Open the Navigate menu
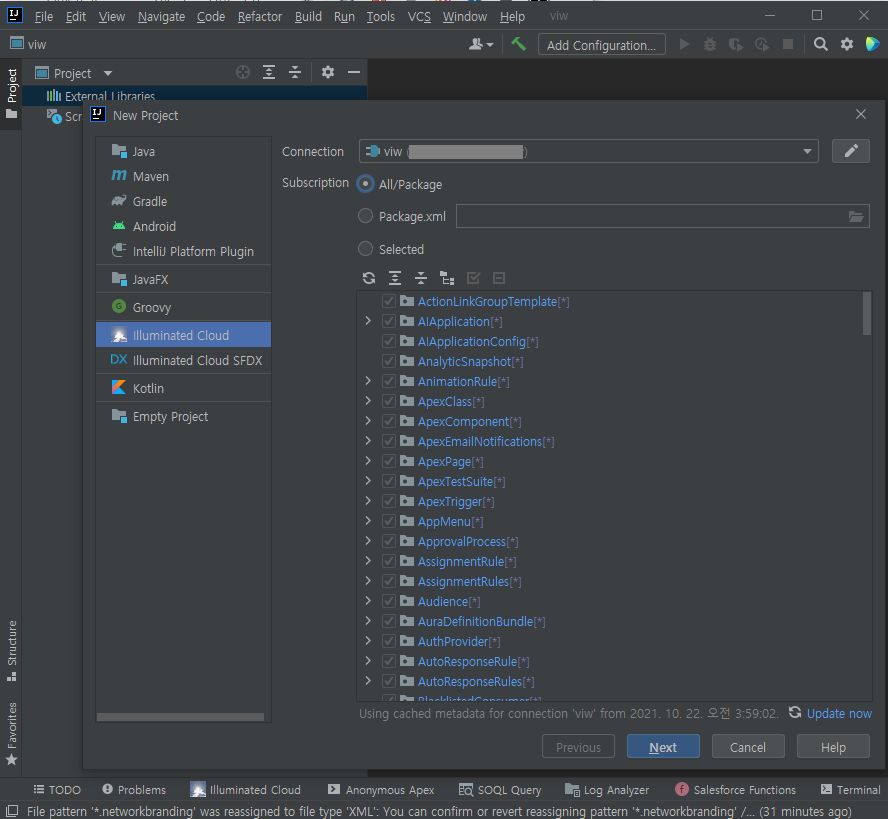 161,16
